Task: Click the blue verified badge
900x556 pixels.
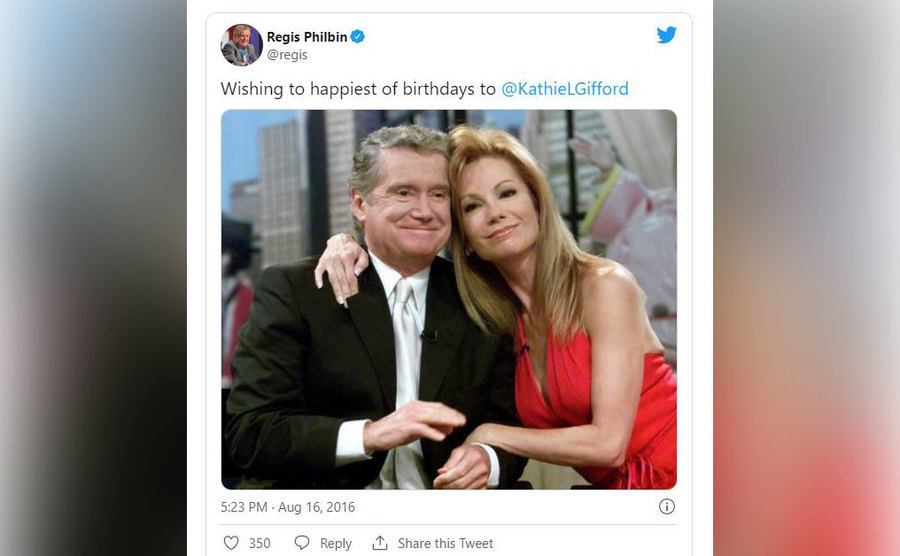Action: click(357, 37)
